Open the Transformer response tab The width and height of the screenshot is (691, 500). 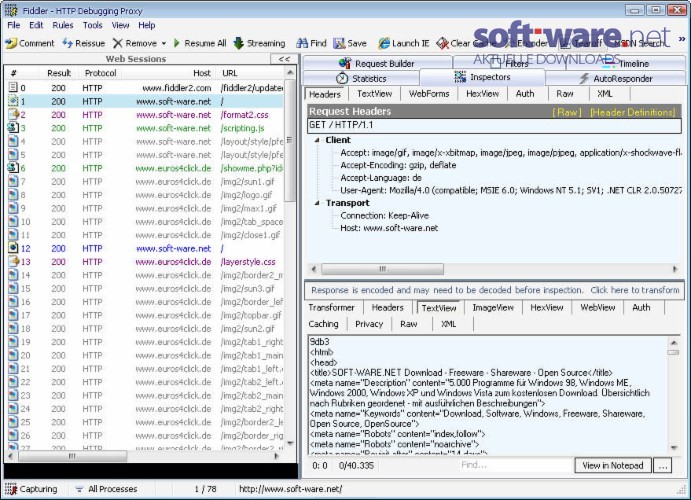pos(331,307)
